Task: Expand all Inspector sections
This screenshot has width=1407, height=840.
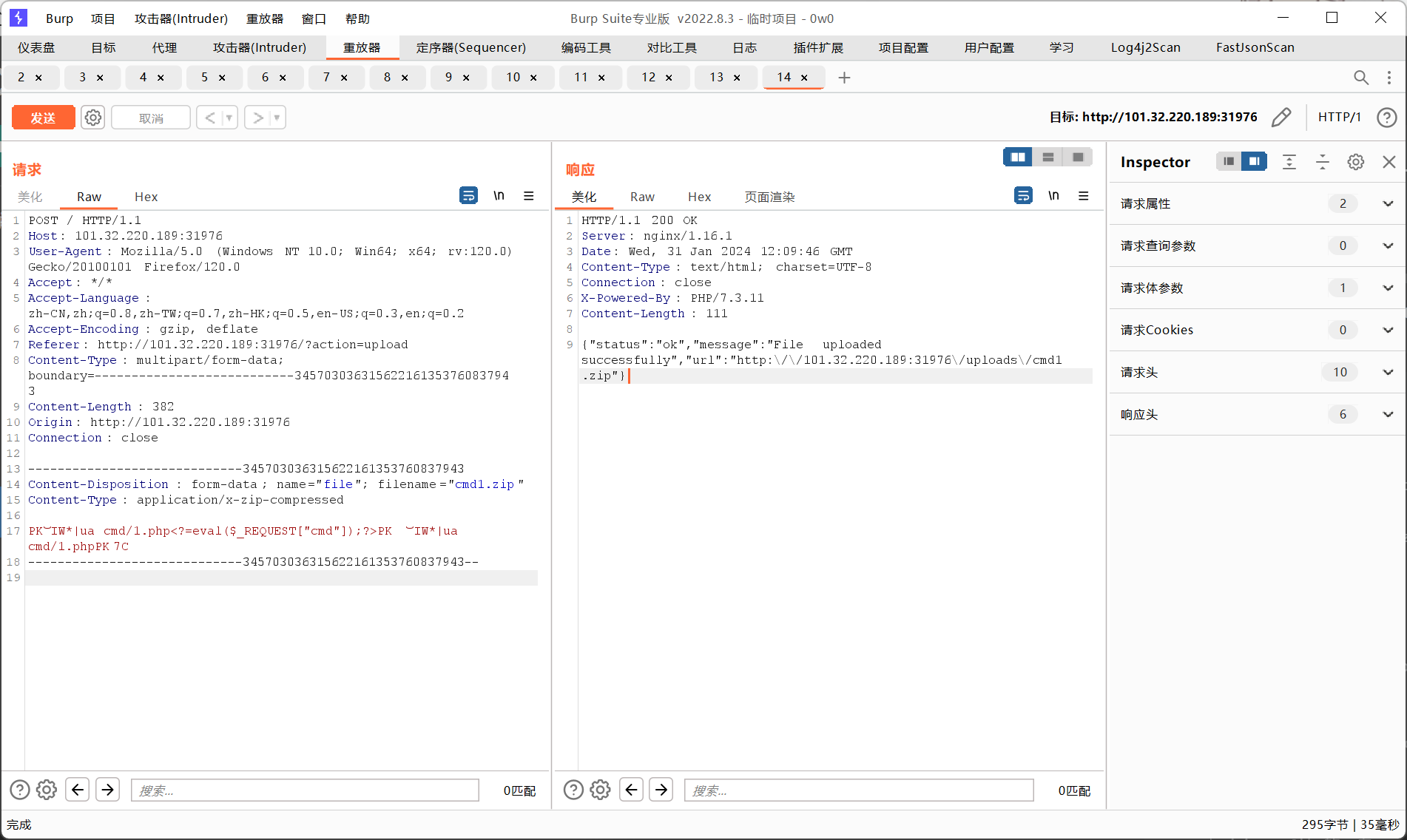Action: 1289,162
